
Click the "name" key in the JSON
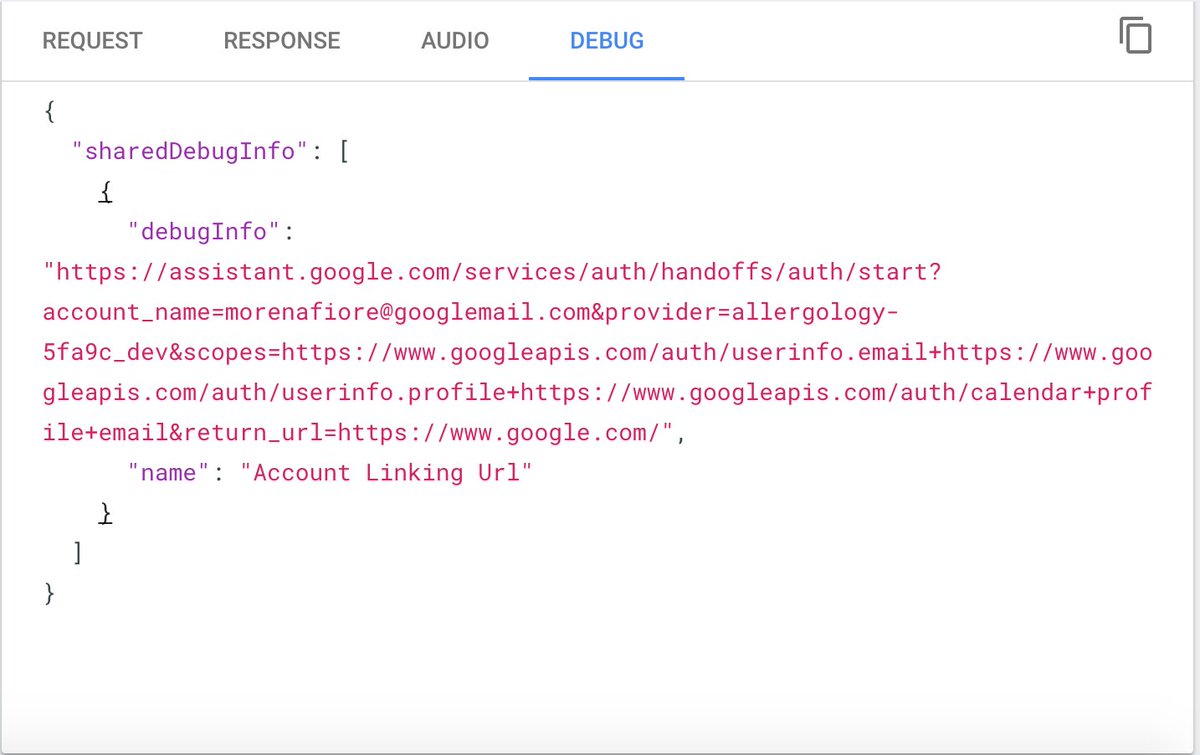(x=168, y=472)
